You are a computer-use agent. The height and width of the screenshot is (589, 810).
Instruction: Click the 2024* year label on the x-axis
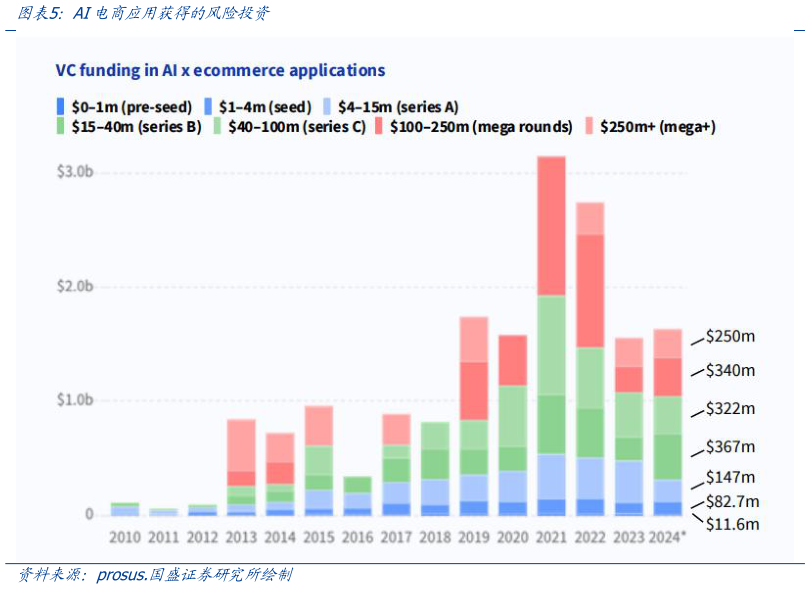coord(667,536)
